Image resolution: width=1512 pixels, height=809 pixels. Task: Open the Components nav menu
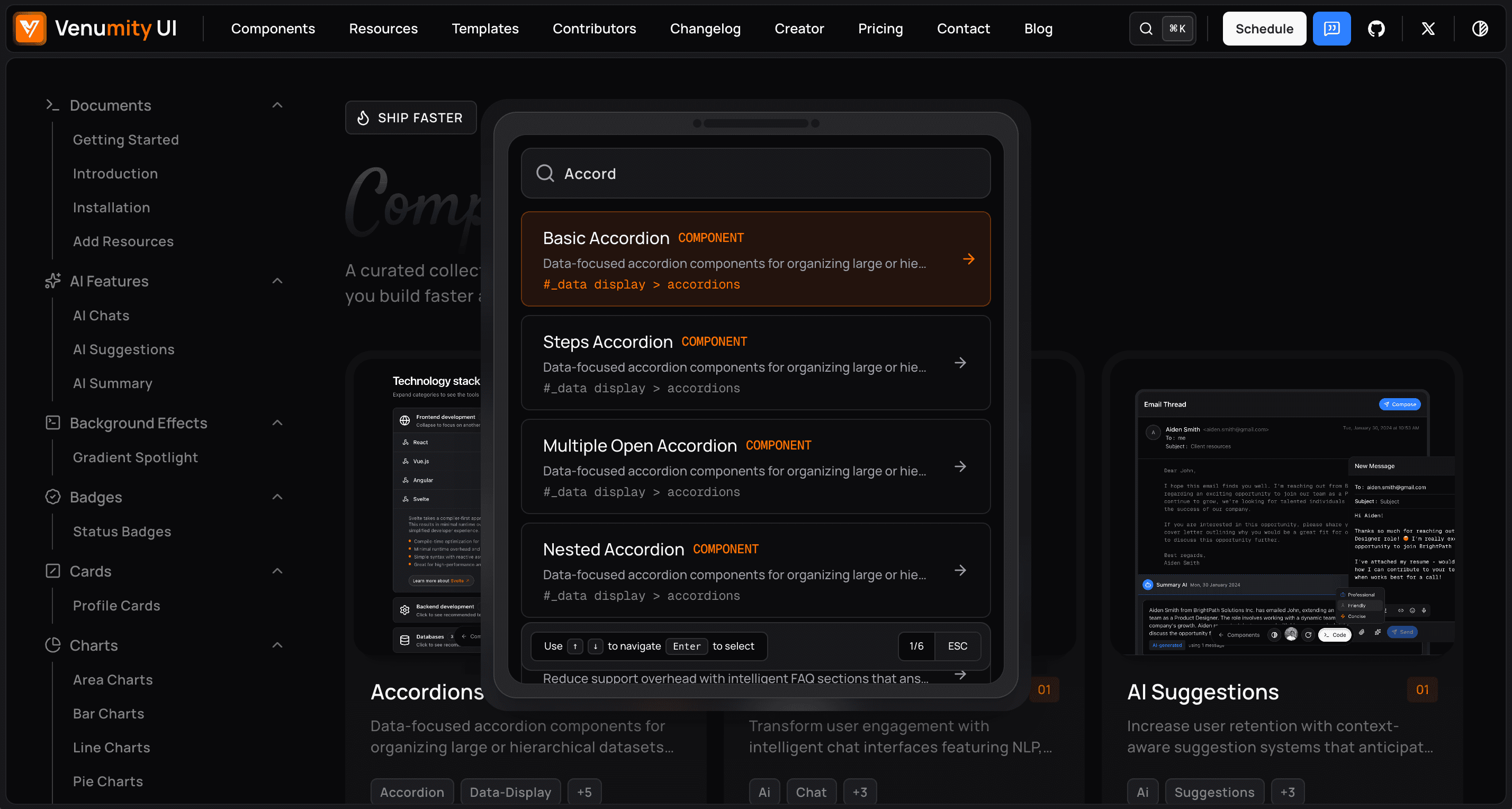pos(273,29)
